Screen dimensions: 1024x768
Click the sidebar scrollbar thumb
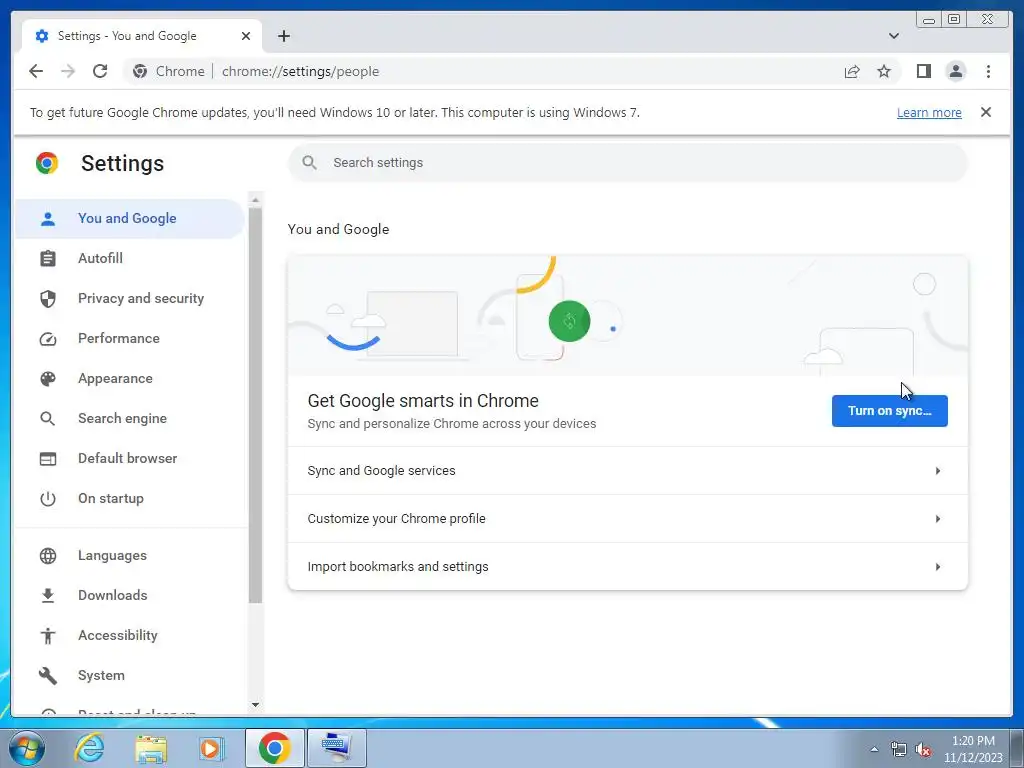click(x=255, y=405)
